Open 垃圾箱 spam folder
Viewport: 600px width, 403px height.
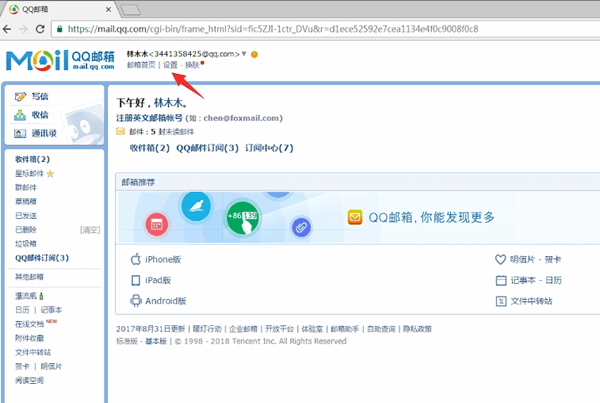pyautogui.click(x=26, y=244)
